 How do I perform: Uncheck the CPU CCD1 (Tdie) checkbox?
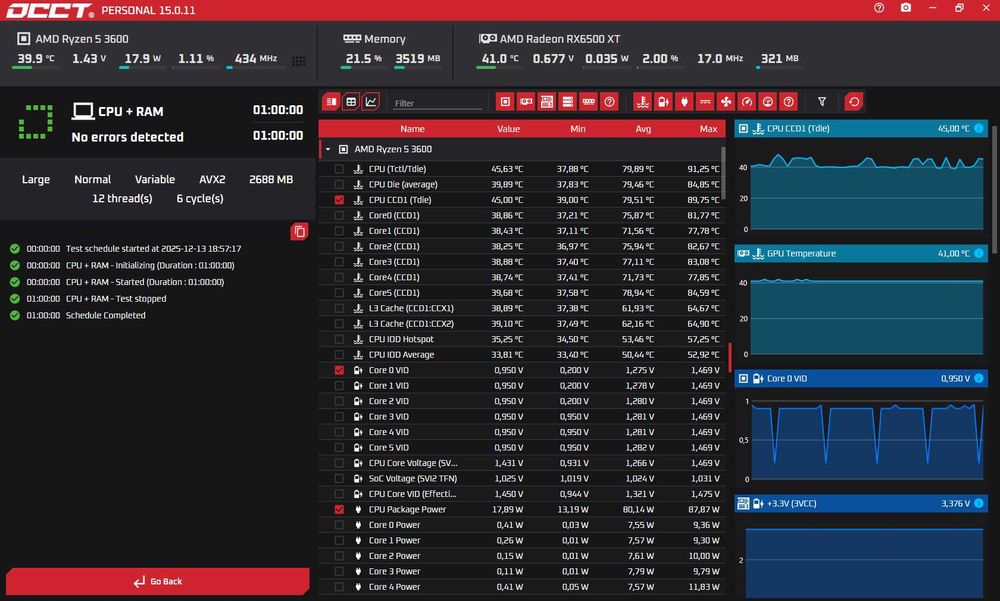click(x=339, y=200)
